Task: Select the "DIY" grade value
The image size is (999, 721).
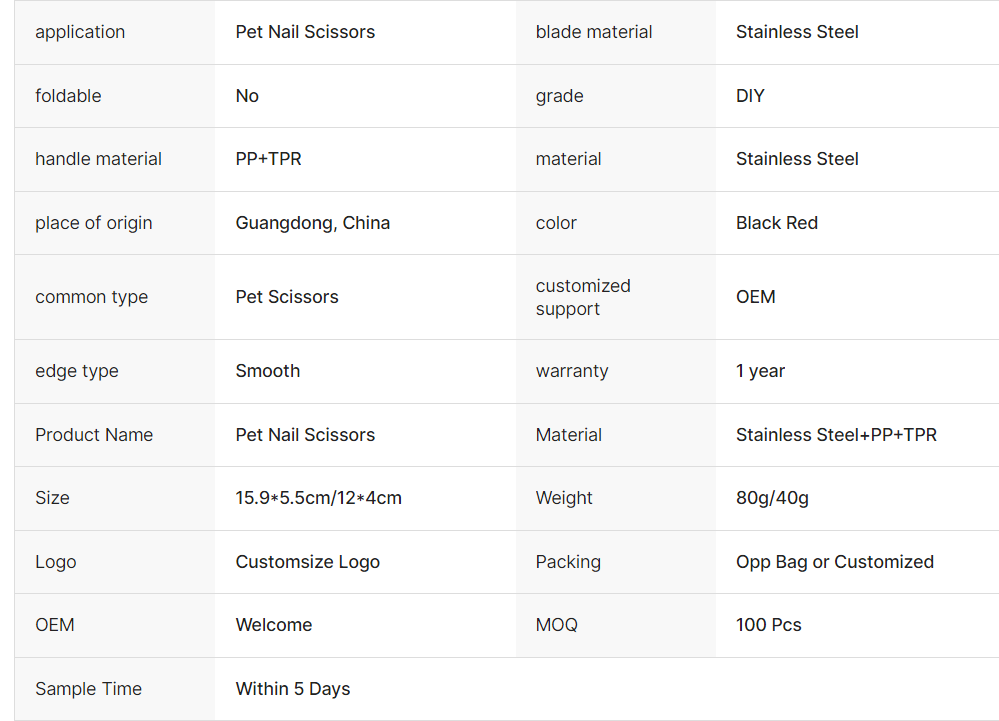Action: 750,96
